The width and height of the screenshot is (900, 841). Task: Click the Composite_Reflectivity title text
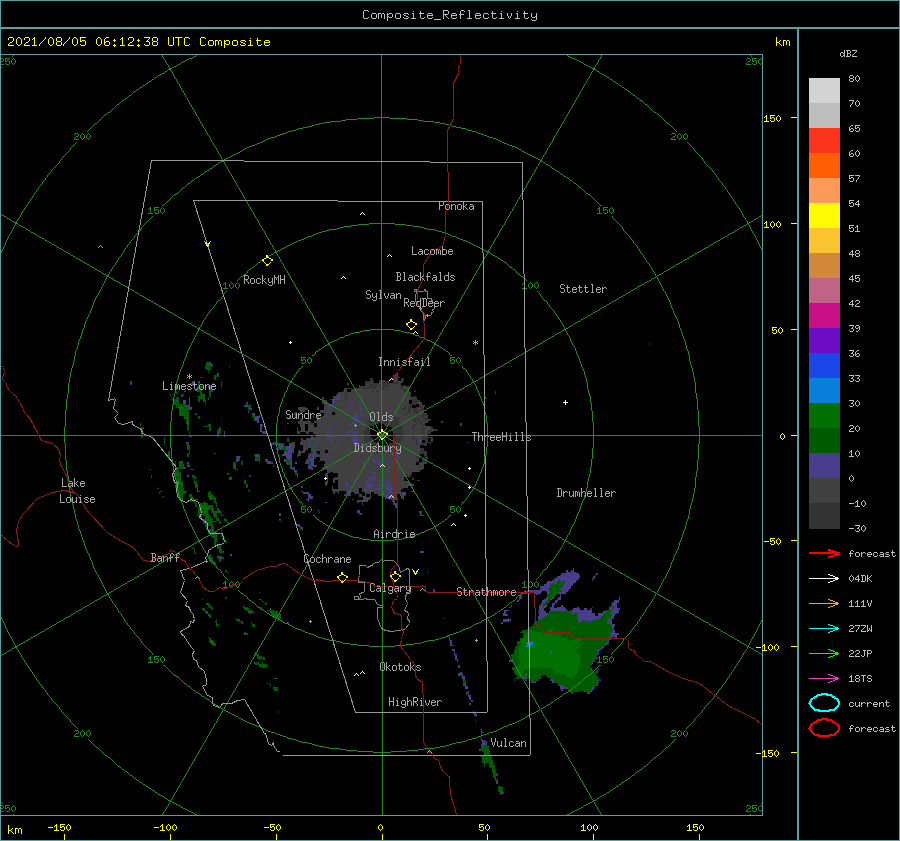[x=450, y=15]
